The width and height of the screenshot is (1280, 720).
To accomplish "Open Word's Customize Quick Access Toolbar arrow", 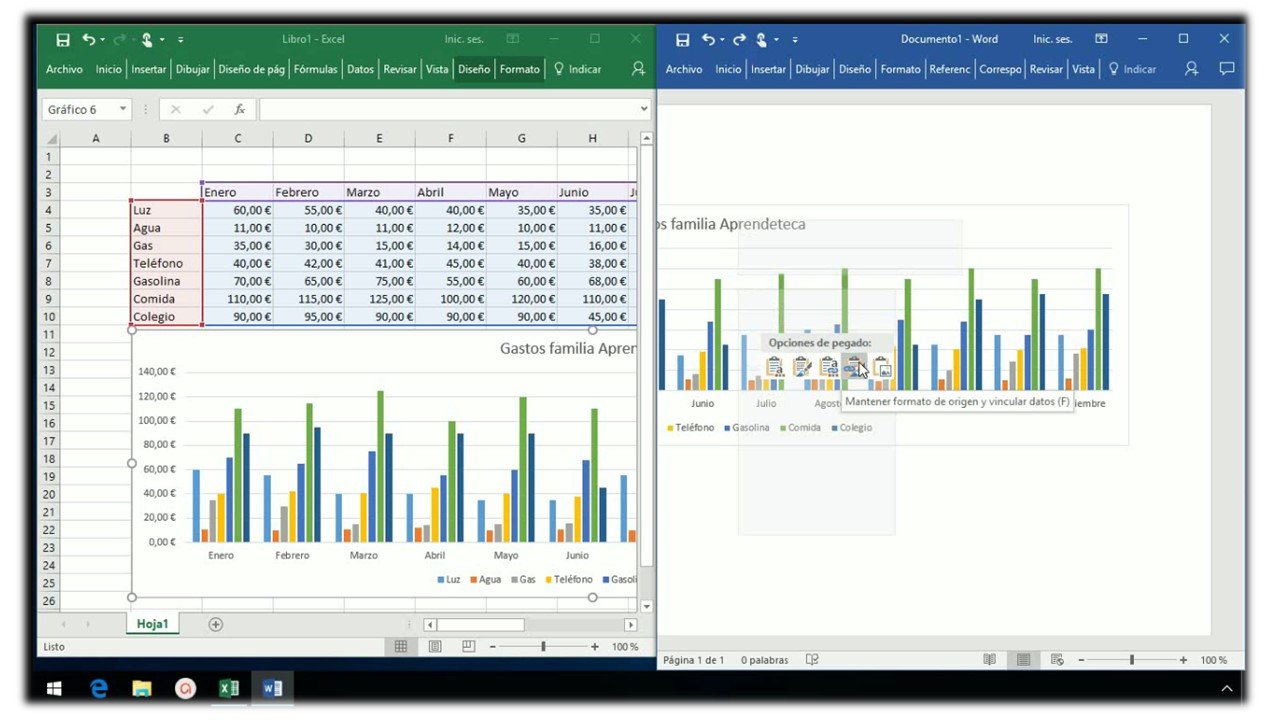I will (x=795, y=40).
